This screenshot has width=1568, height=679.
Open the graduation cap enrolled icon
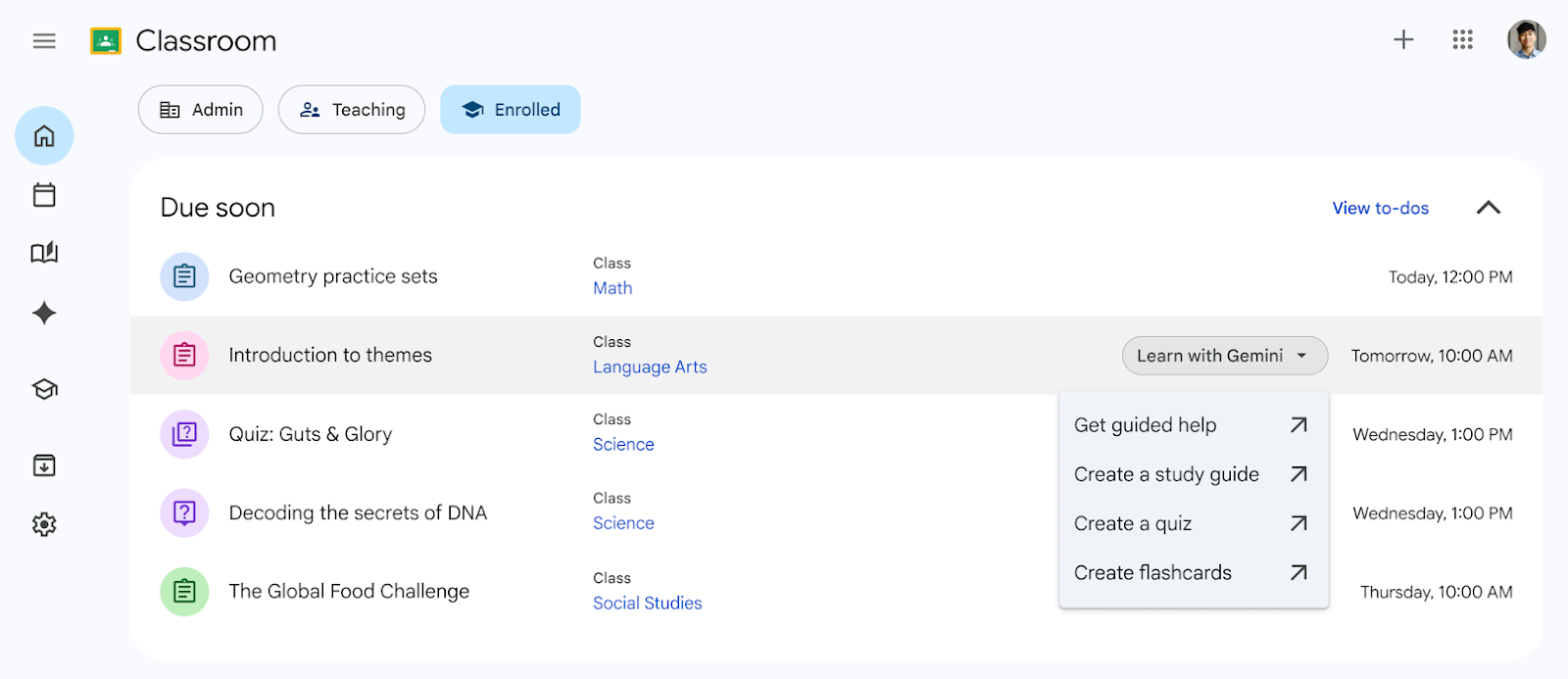pyautogui.click(x=44, y=389)
